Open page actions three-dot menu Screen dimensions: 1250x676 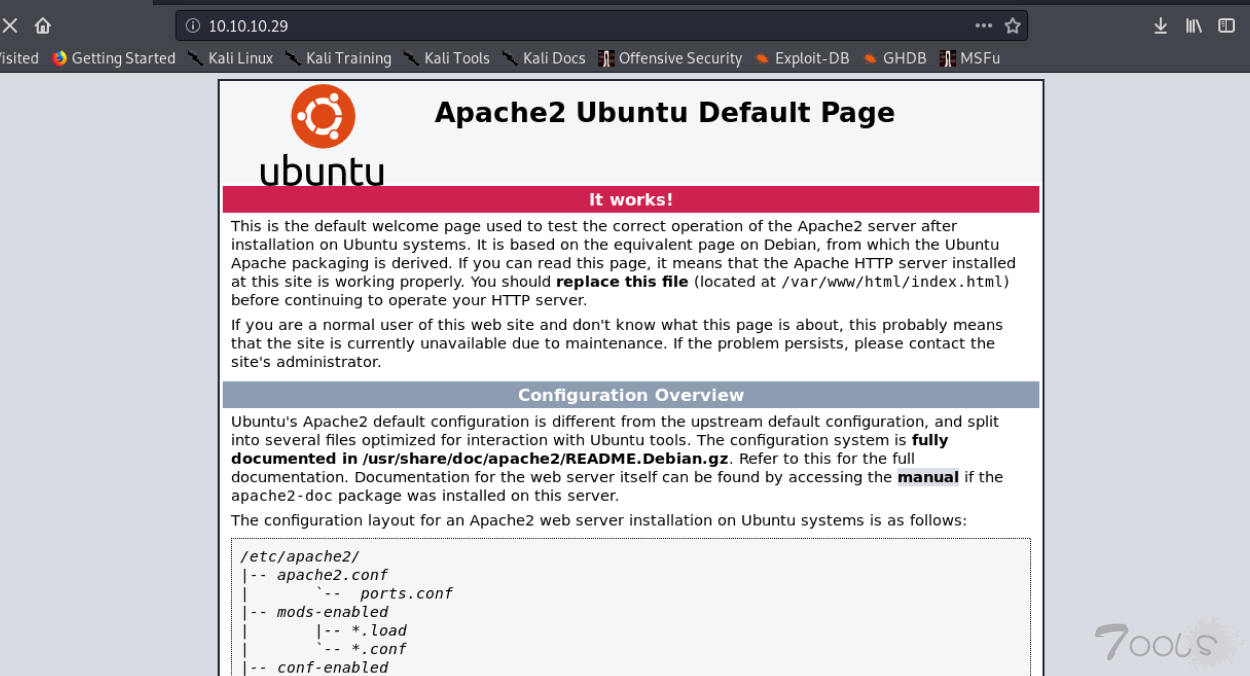tap(984, 26)
